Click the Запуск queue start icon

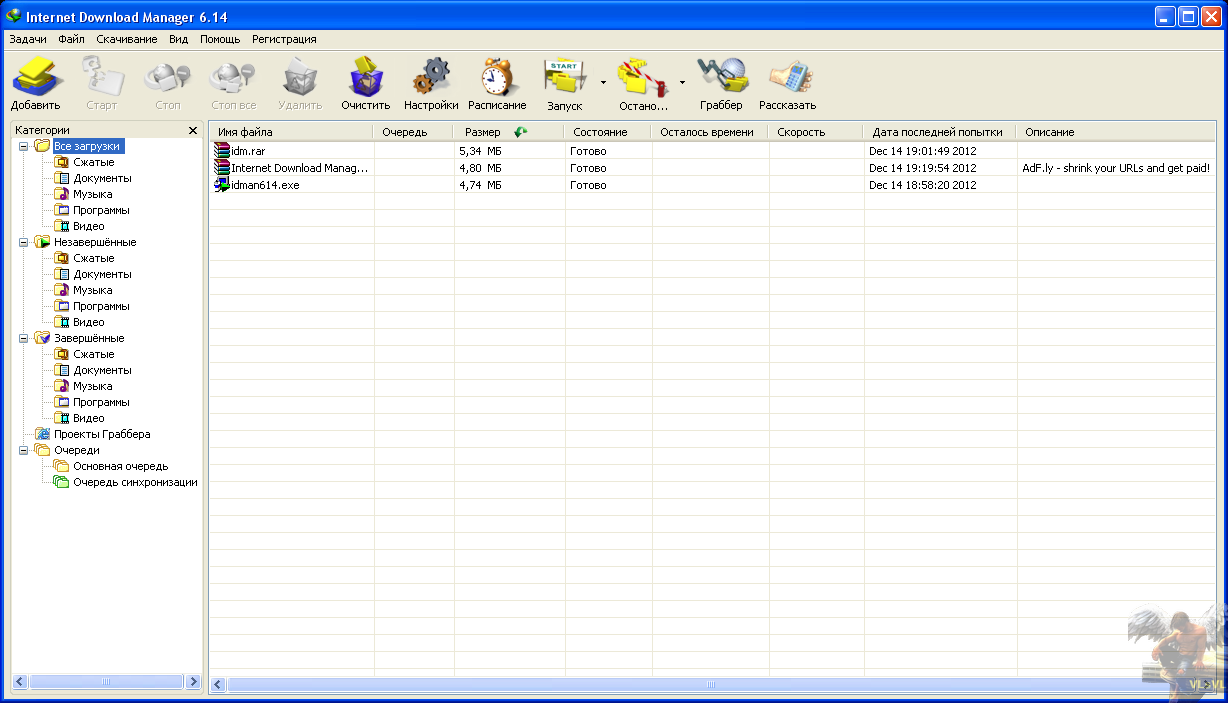click(x=565, y=78)
